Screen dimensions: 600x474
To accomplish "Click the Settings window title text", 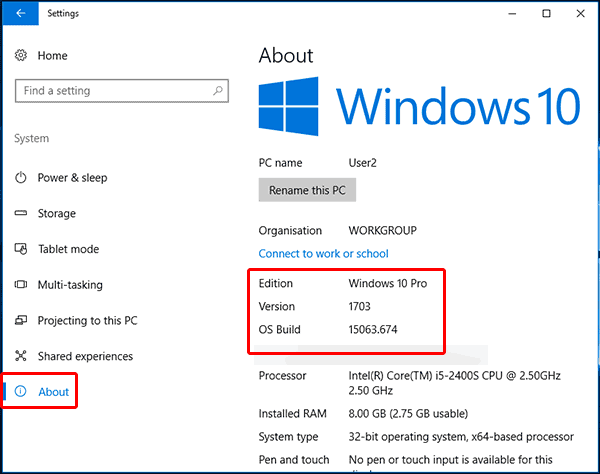I will click(x=63, y=14).
